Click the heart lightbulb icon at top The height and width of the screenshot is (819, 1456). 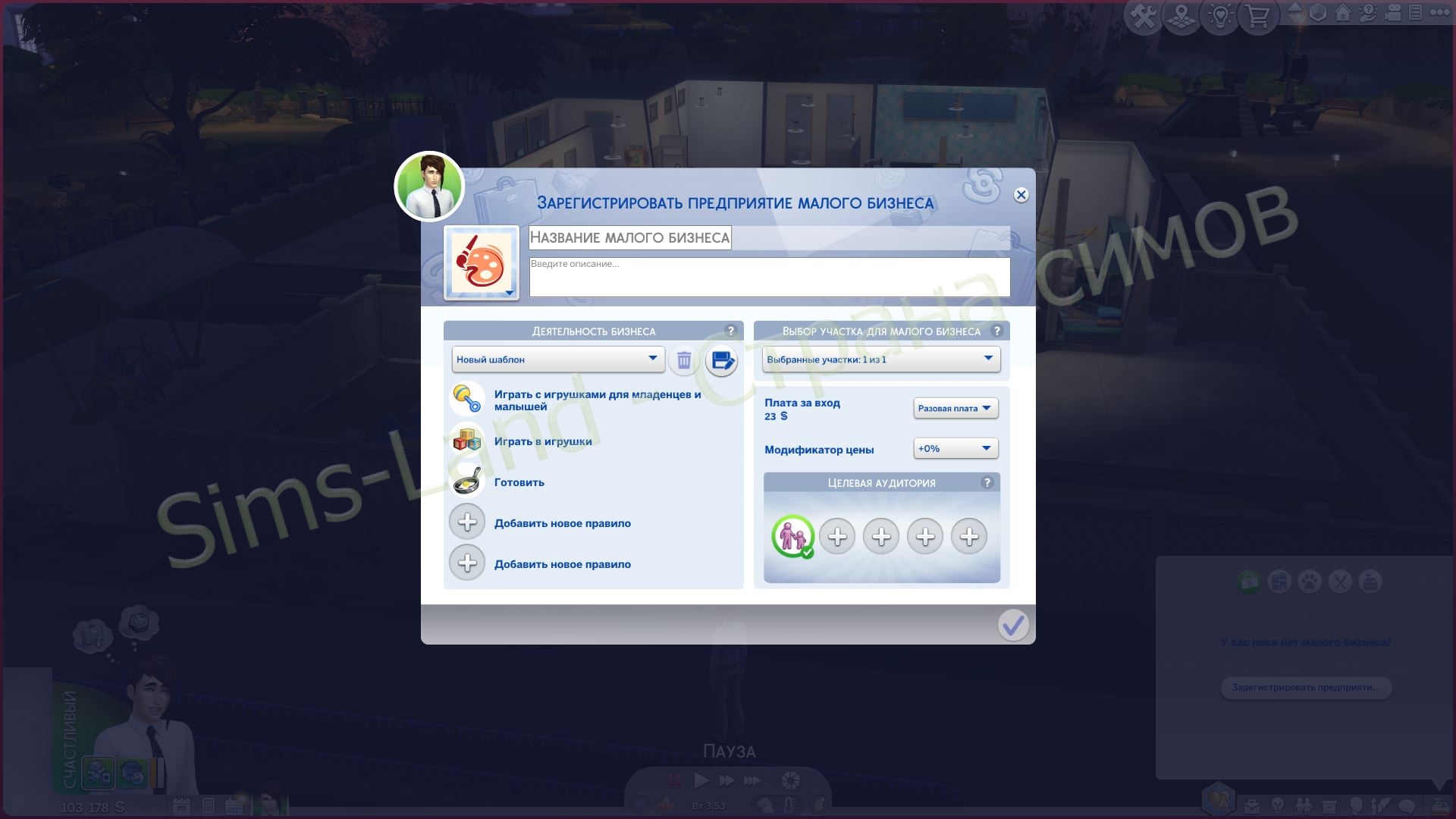point(1220,15)
